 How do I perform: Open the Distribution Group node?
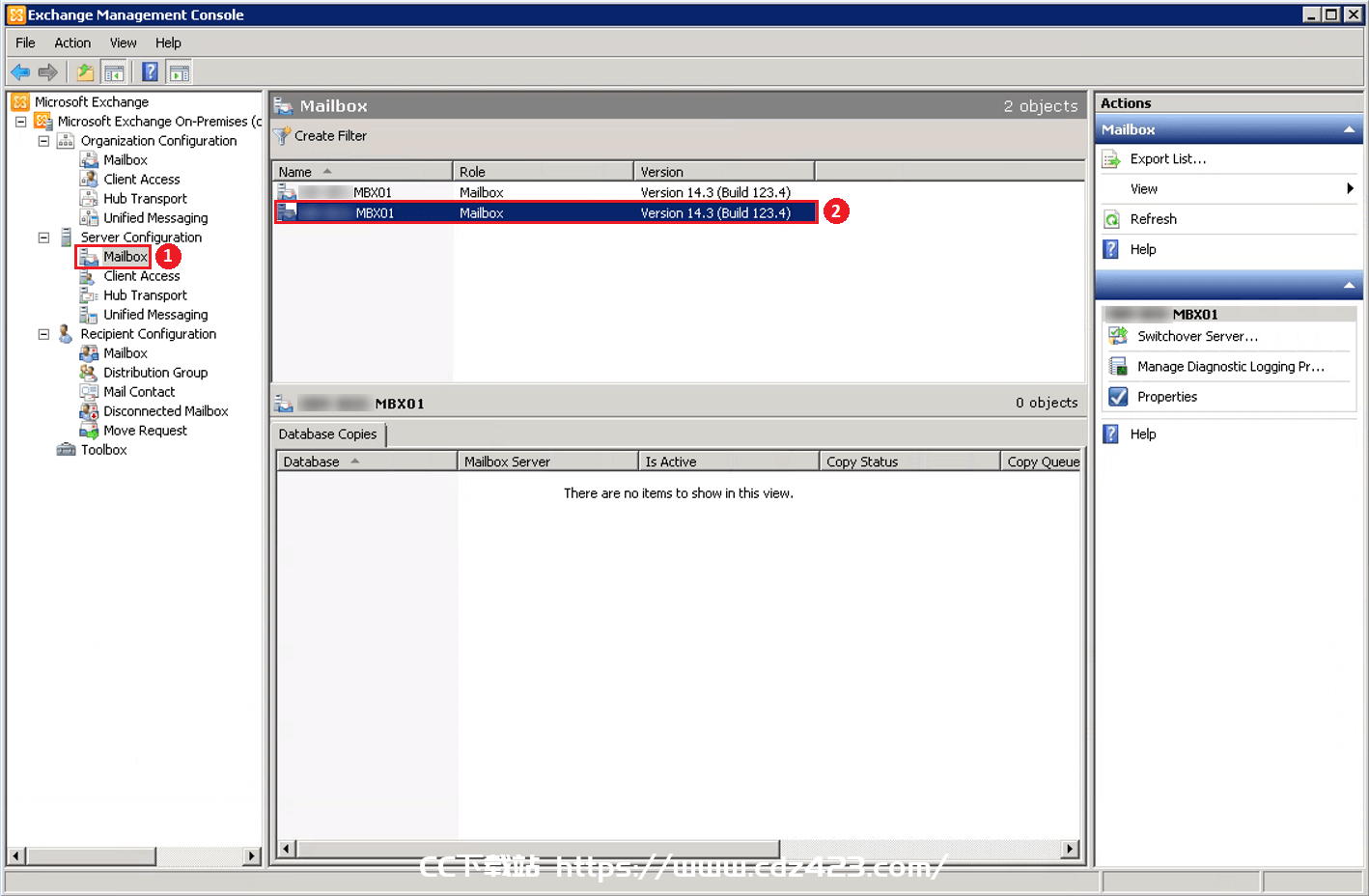pos(155,373)
